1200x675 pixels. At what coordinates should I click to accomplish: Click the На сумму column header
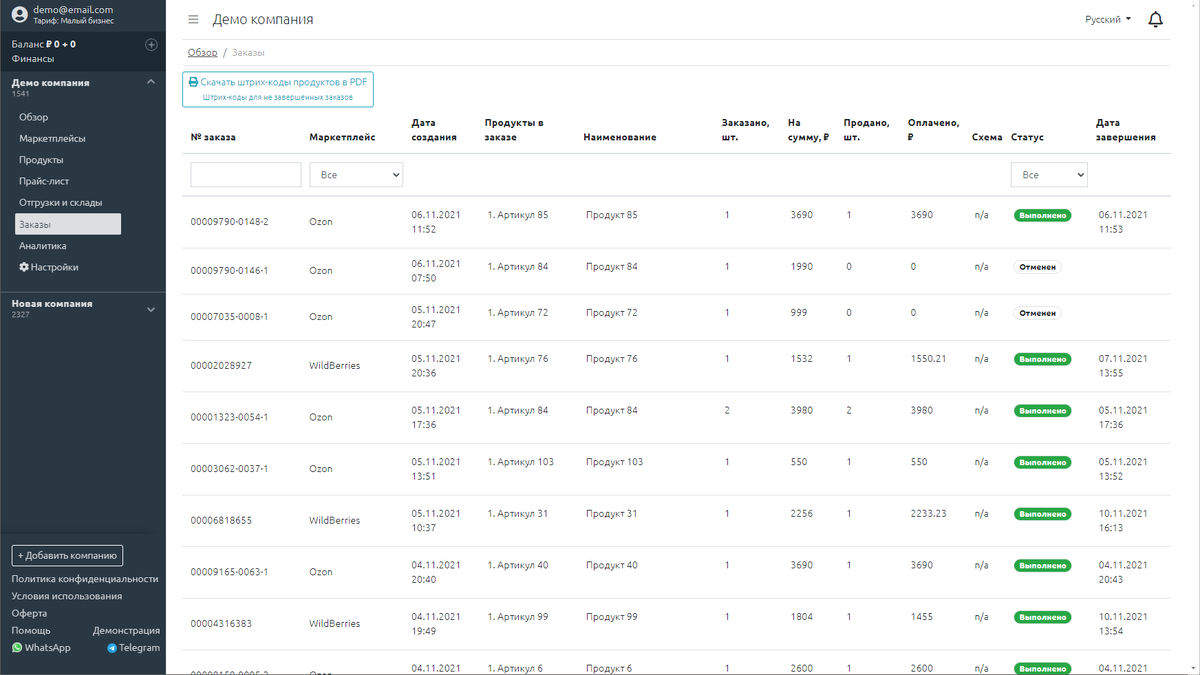point(808,130)
